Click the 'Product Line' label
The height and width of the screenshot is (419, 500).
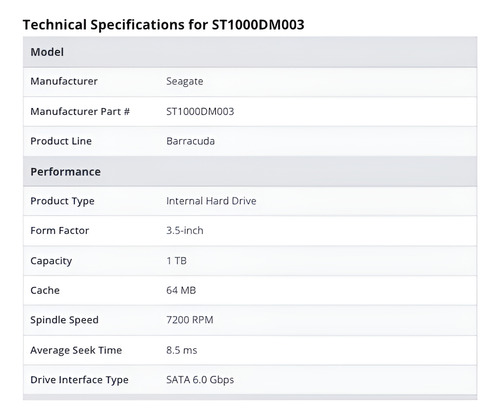coord(61,141)
